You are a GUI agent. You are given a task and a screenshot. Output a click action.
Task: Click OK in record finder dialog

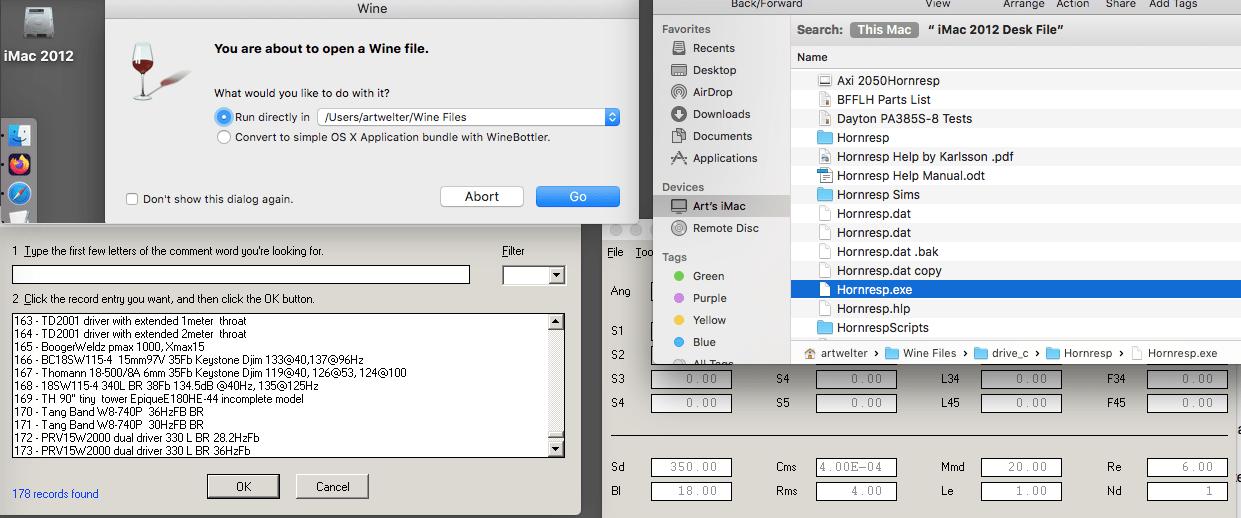243,486
